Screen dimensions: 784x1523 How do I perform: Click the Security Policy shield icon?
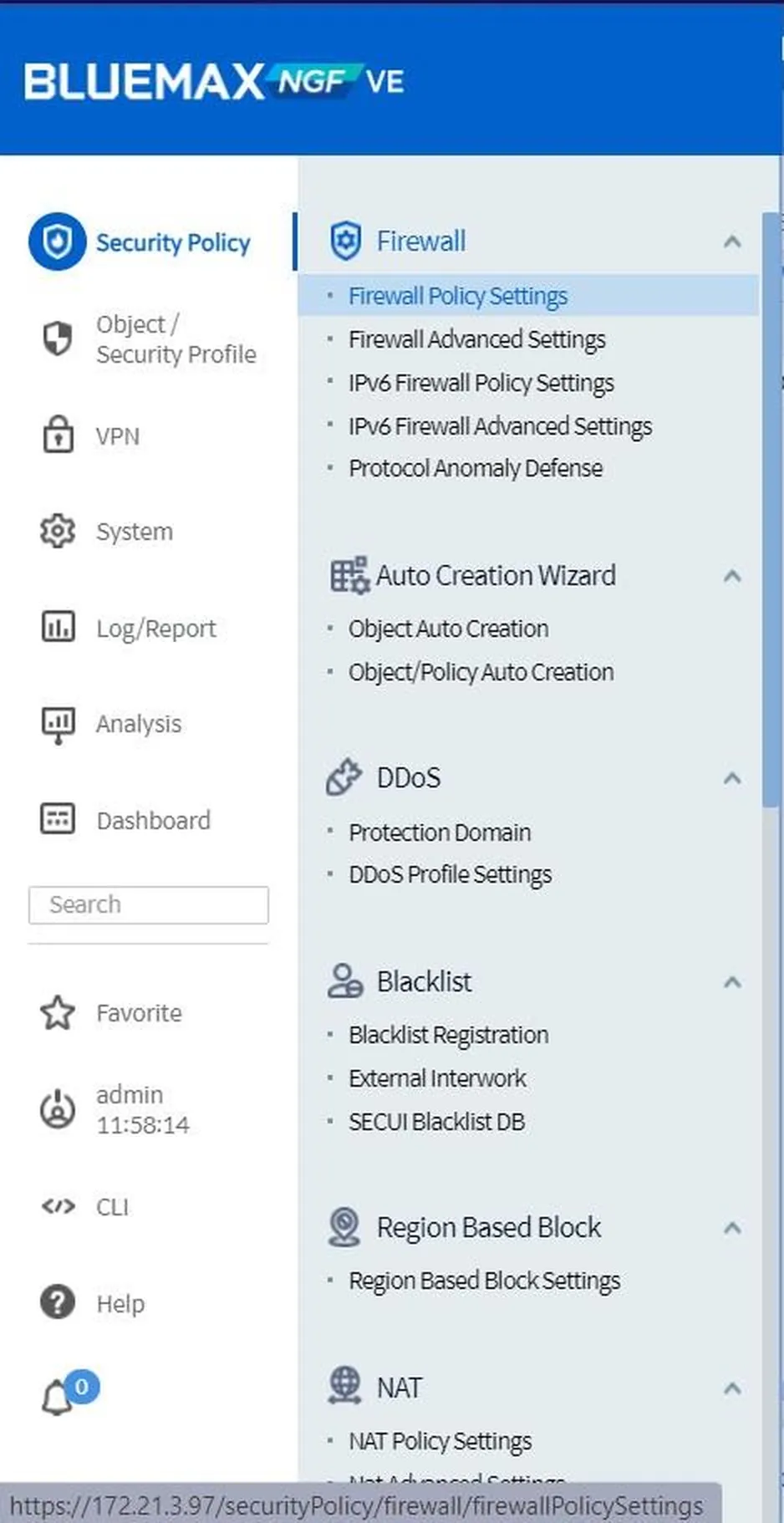[x=57, y=242]
